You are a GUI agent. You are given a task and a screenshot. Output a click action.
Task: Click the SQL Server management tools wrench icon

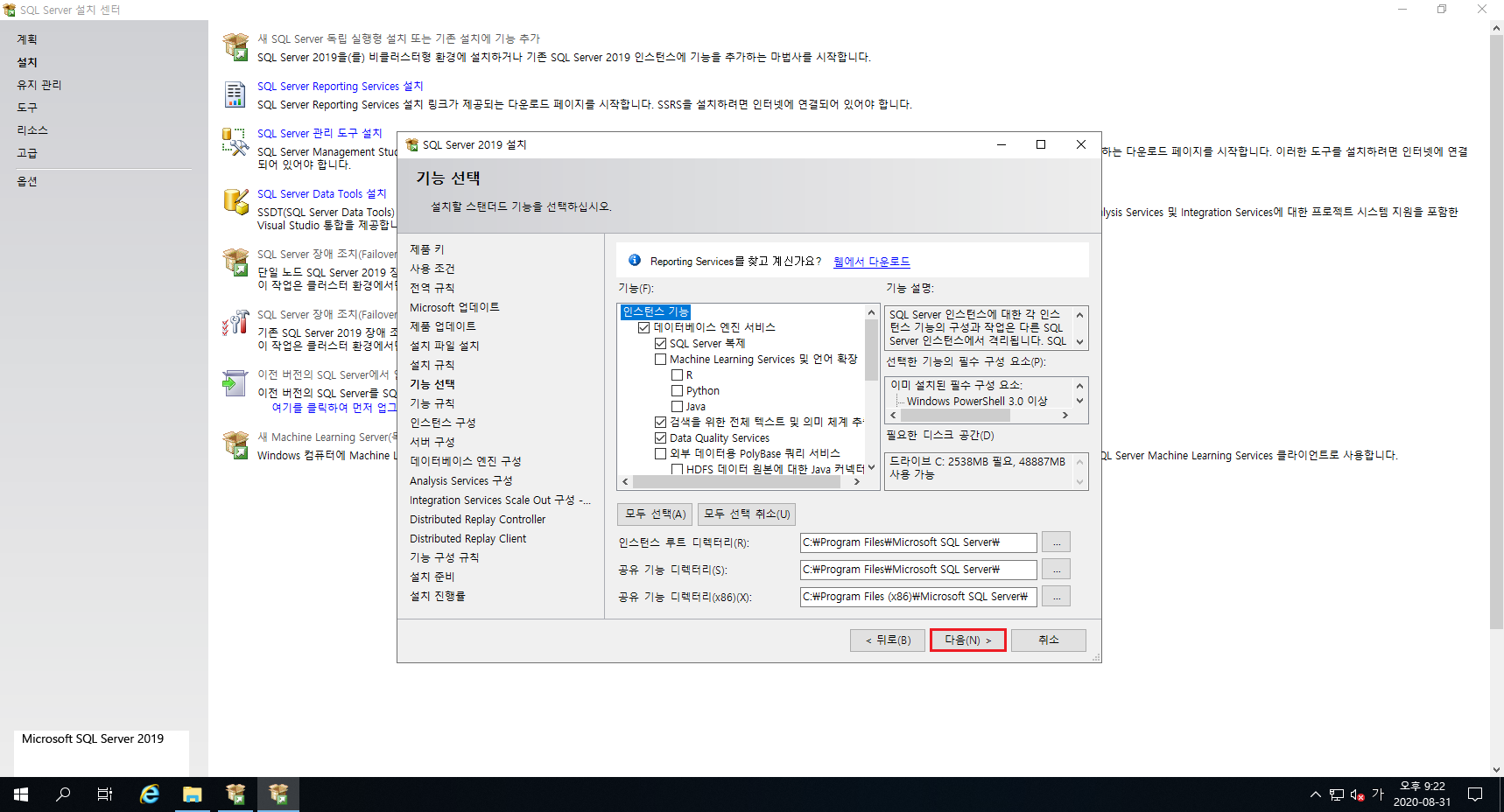[x=235, y=142]
